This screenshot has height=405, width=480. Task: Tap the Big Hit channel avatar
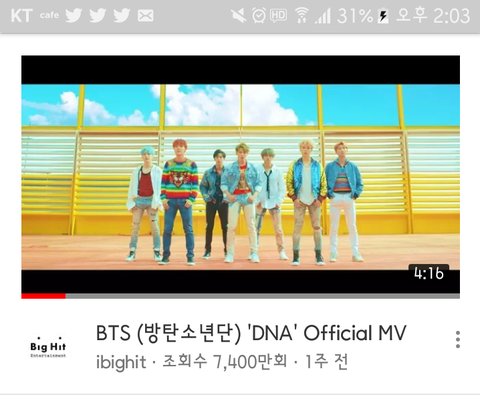pyautogui.click(x=48, y=347)
